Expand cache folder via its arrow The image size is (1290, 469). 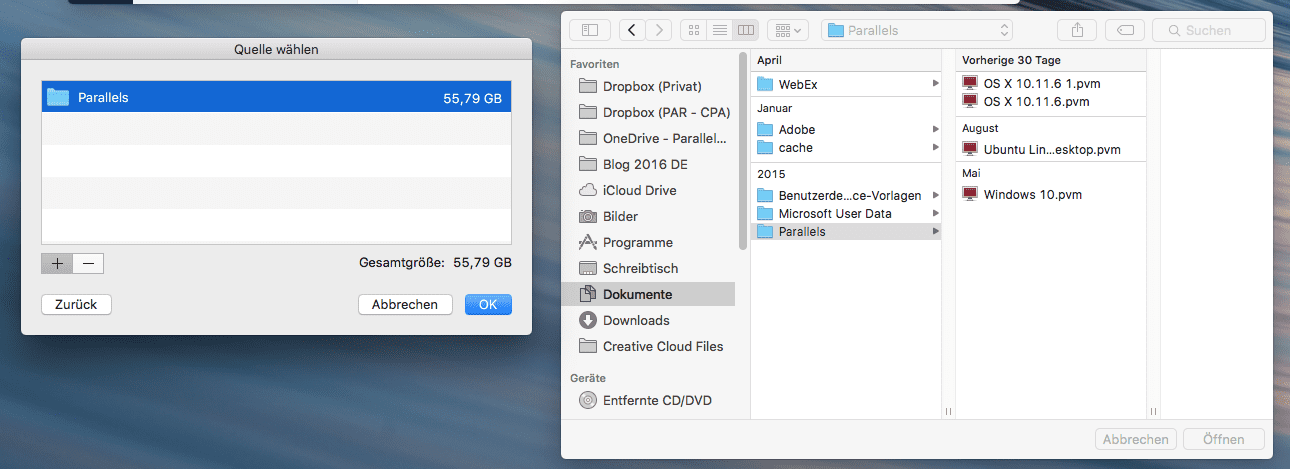(x=935, y=147)
